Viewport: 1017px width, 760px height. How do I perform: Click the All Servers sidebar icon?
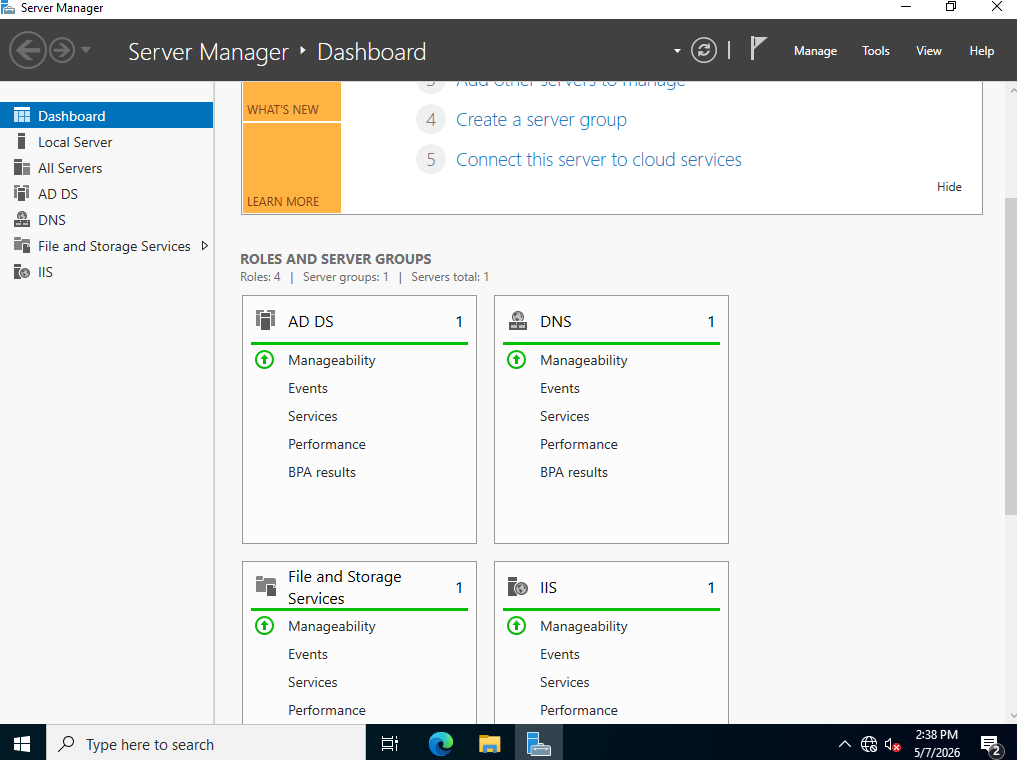(21, 168)
